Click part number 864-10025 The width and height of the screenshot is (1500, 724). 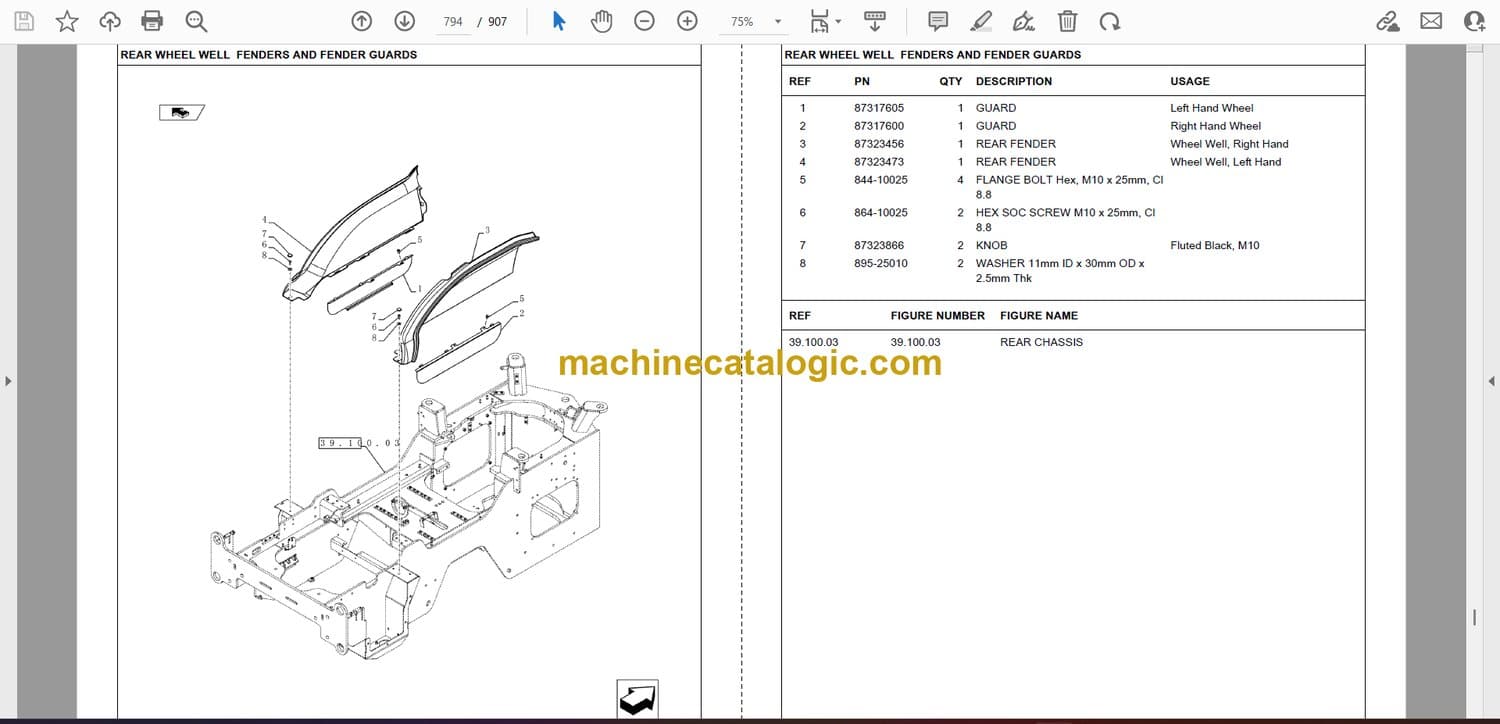pos(881,213)
